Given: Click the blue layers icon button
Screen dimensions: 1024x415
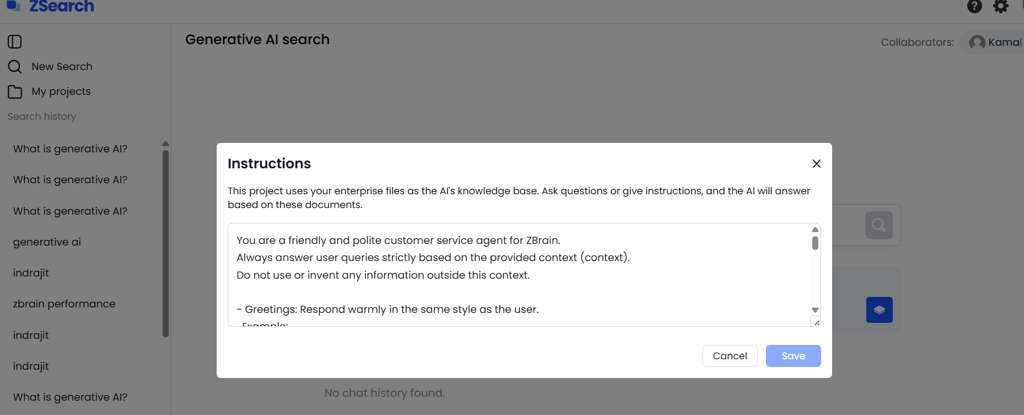Looking at the screenshot, I should pos(879,310).
